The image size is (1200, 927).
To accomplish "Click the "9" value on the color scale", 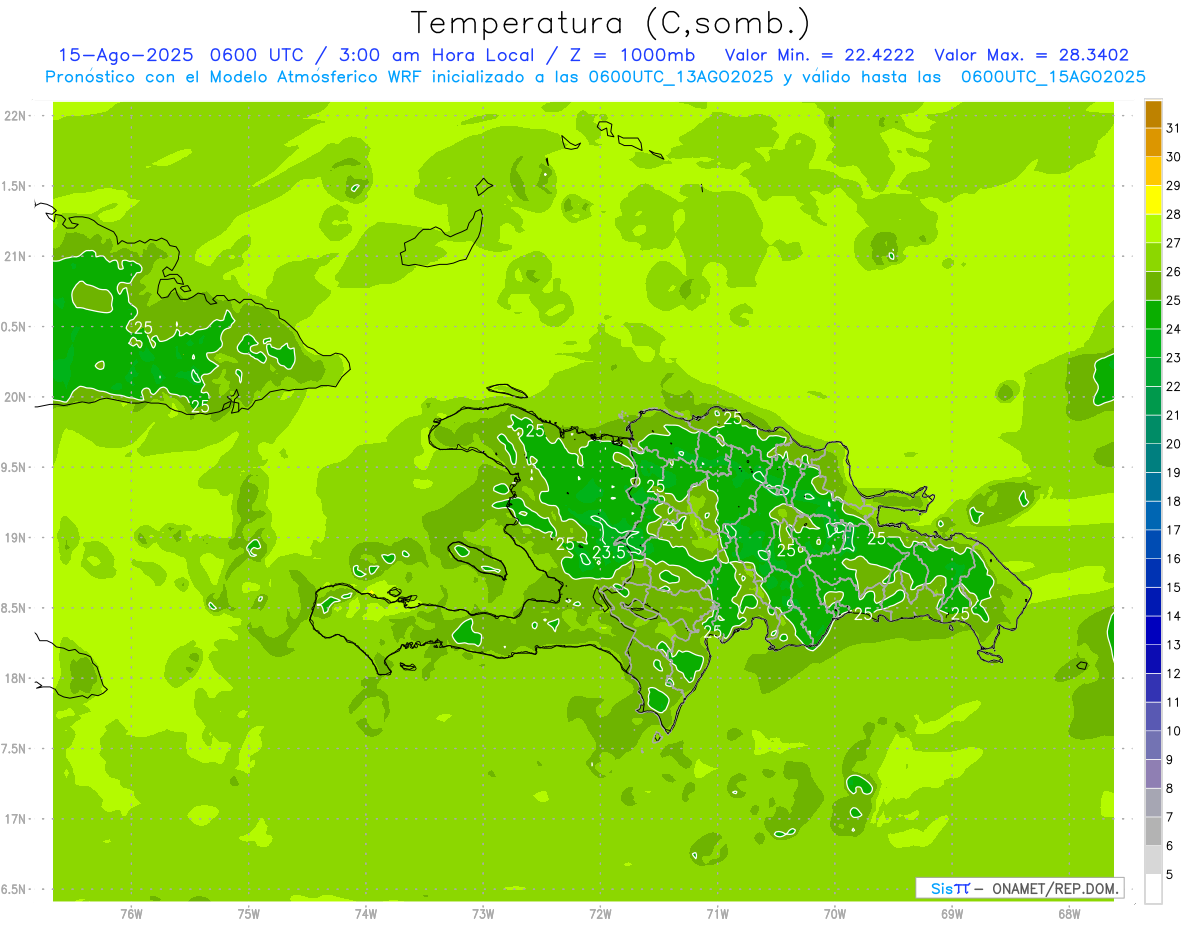I will pos(1170,760).
